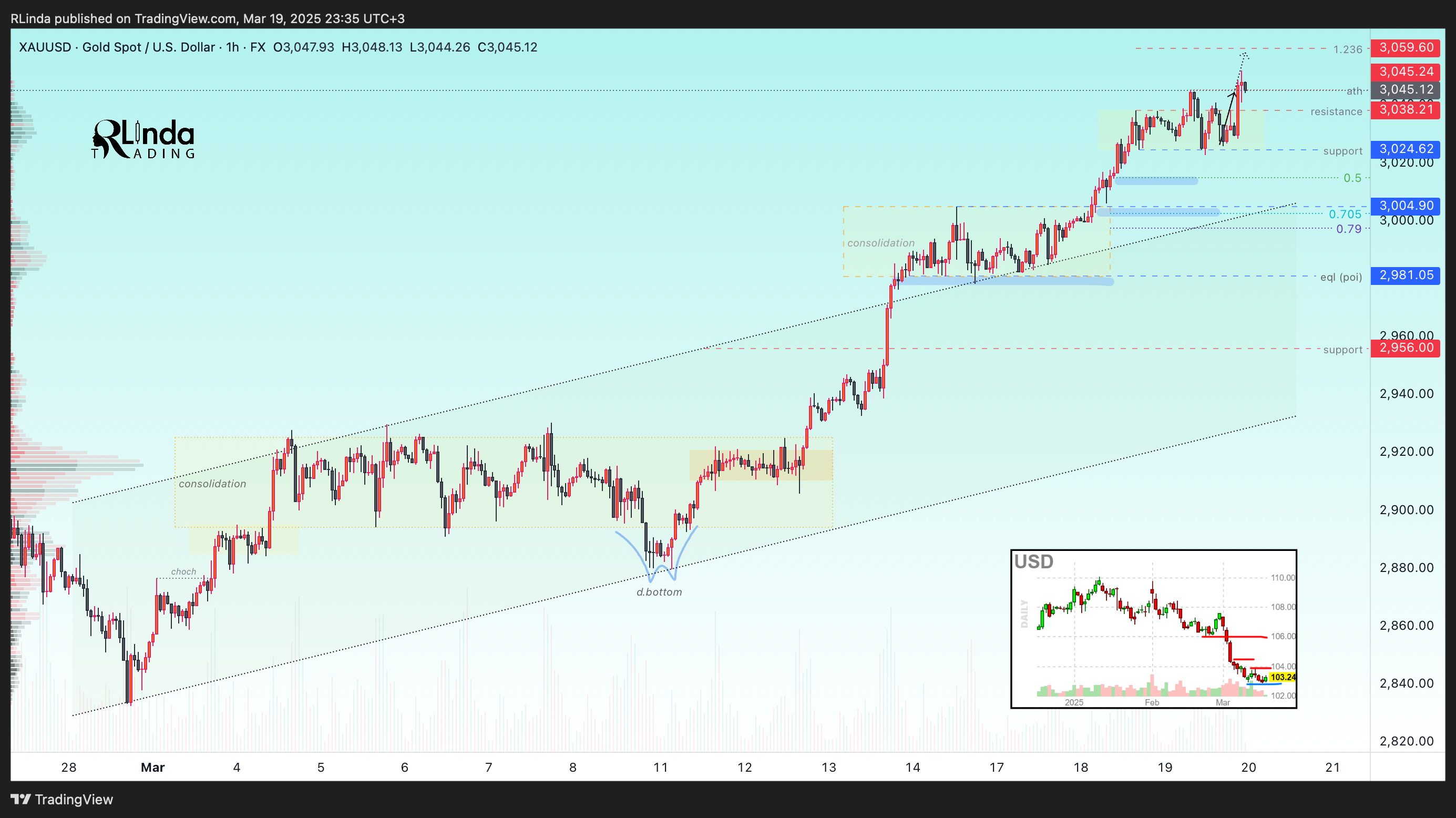Click the 'resistance' line label

tap(1336, 111)
